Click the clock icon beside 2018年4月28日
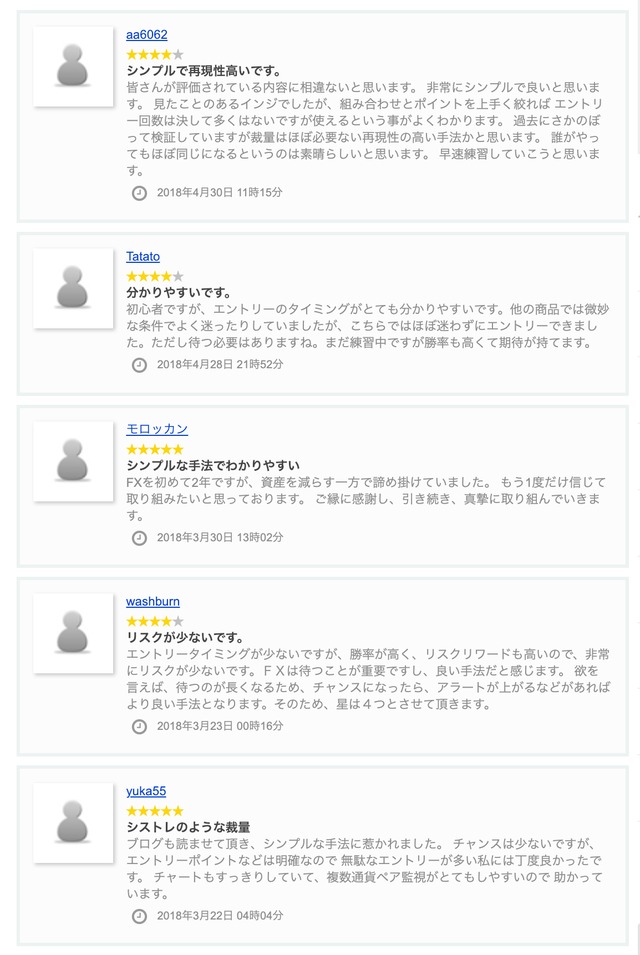The width and height of the screenshot is (640, 955). pos(140,365)
